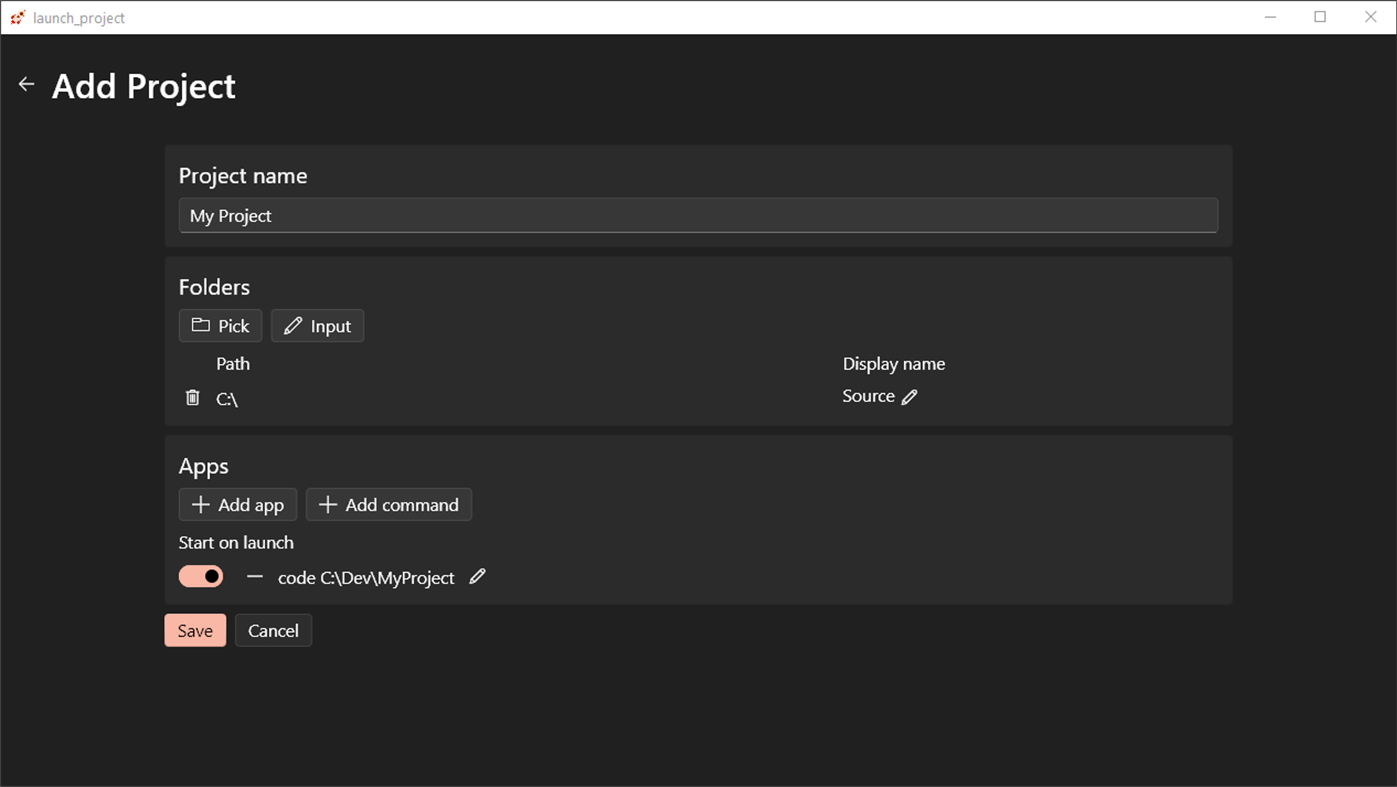This screenshot has width=1397, height=787.
Task: Save the project
Action: (195, 631)
